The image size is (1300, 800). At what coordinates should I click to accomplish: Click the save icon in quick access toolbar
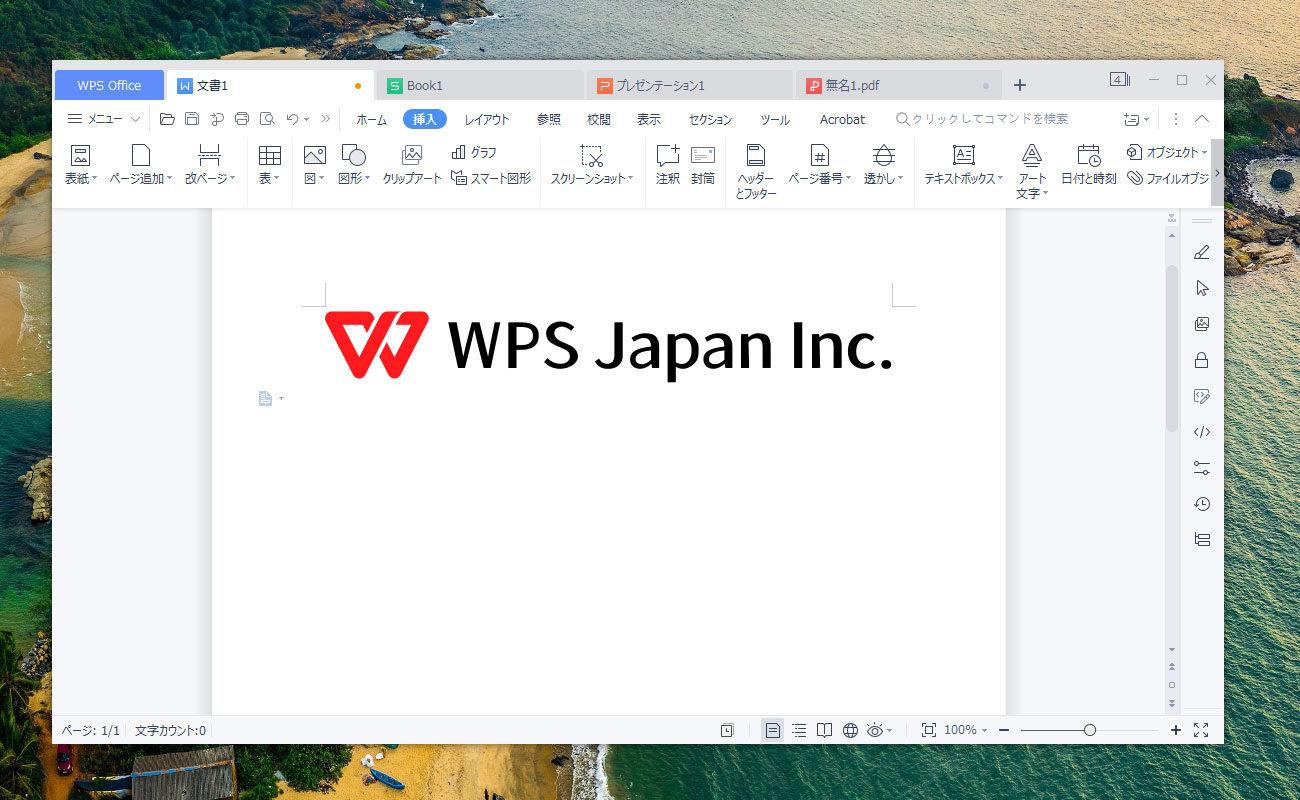pos(192,119)
